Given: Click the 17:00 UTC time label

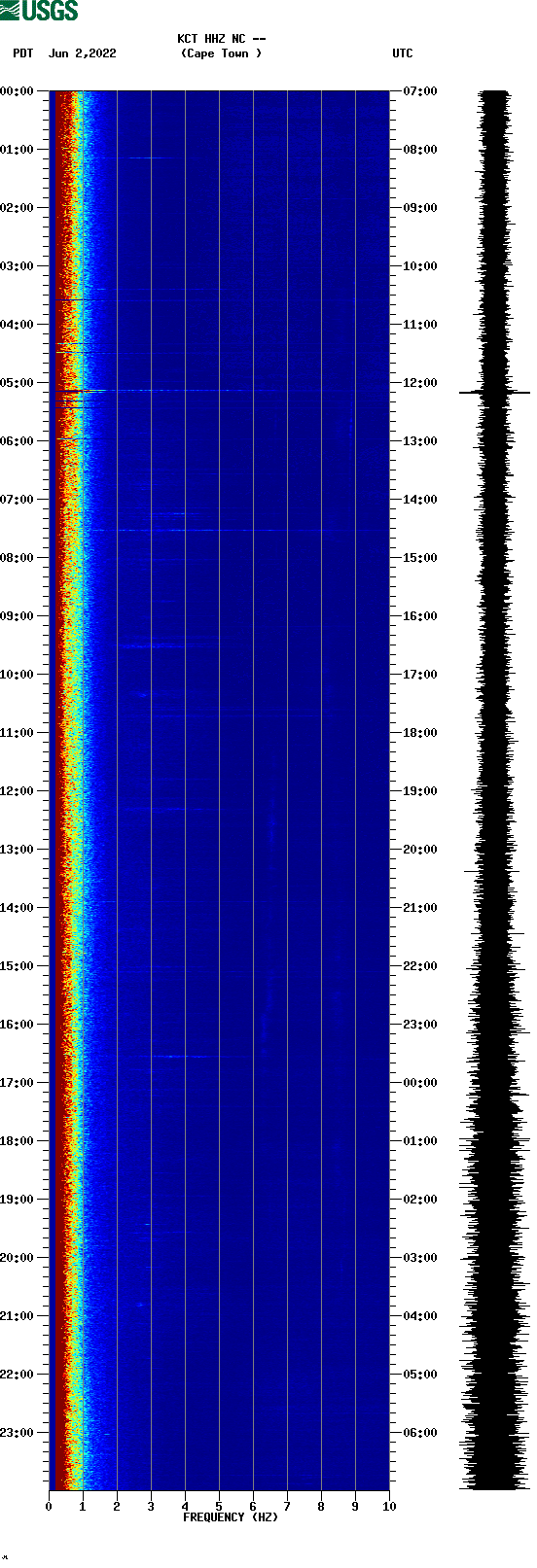Looking at the screenshot, I should click(420, 675).
